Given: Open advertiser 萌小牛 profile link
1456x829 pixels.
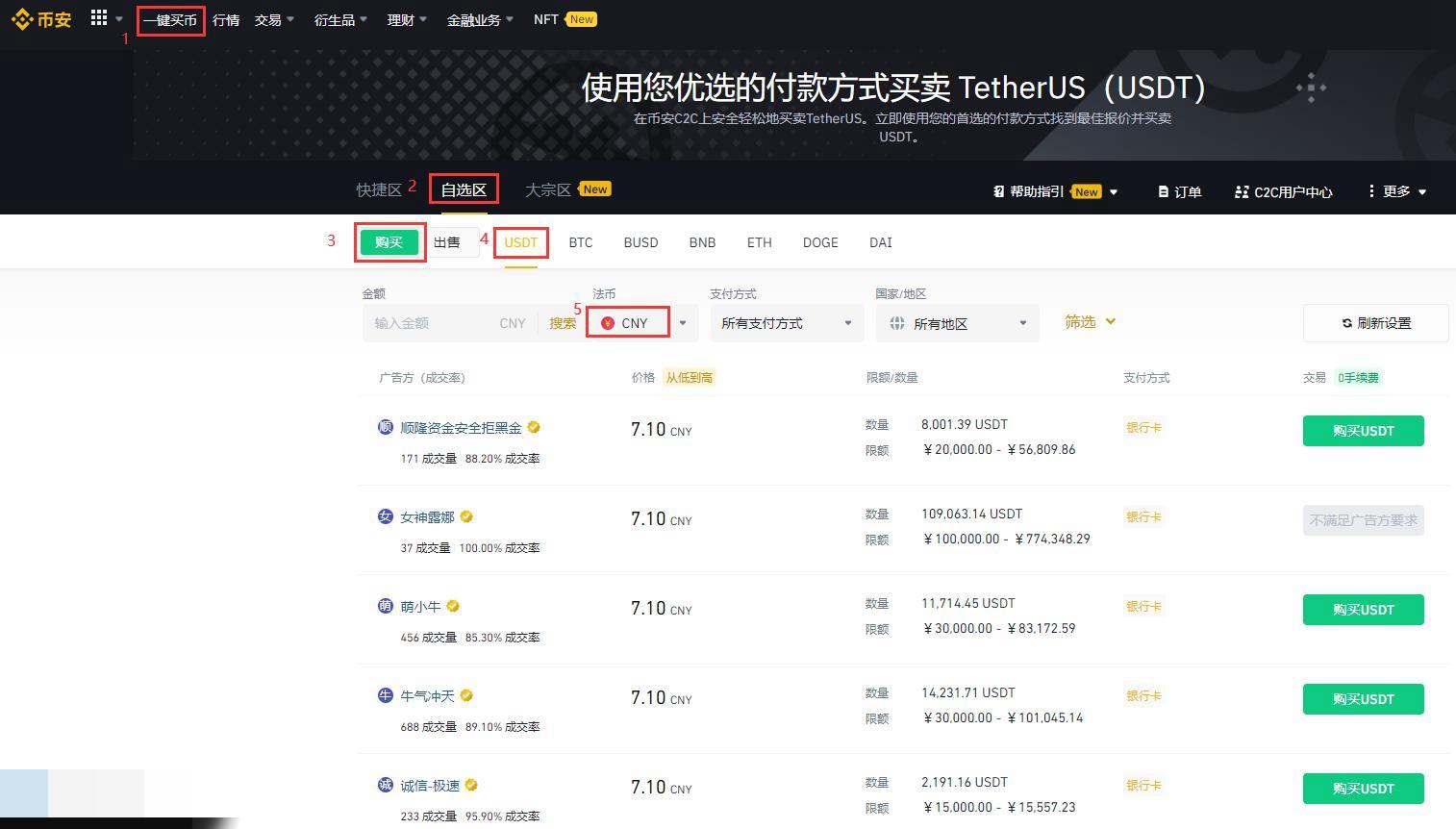Looking at the screenshot, I should (x=420, y=606).
